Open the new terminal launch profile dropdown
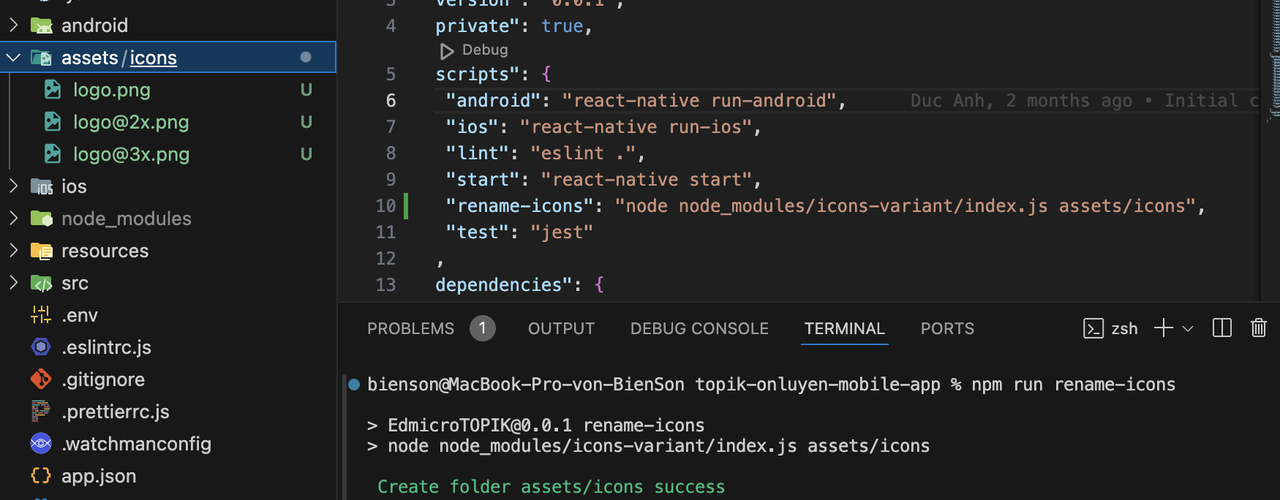Viewport: 1280px width, 500px height. point(1188,328)
